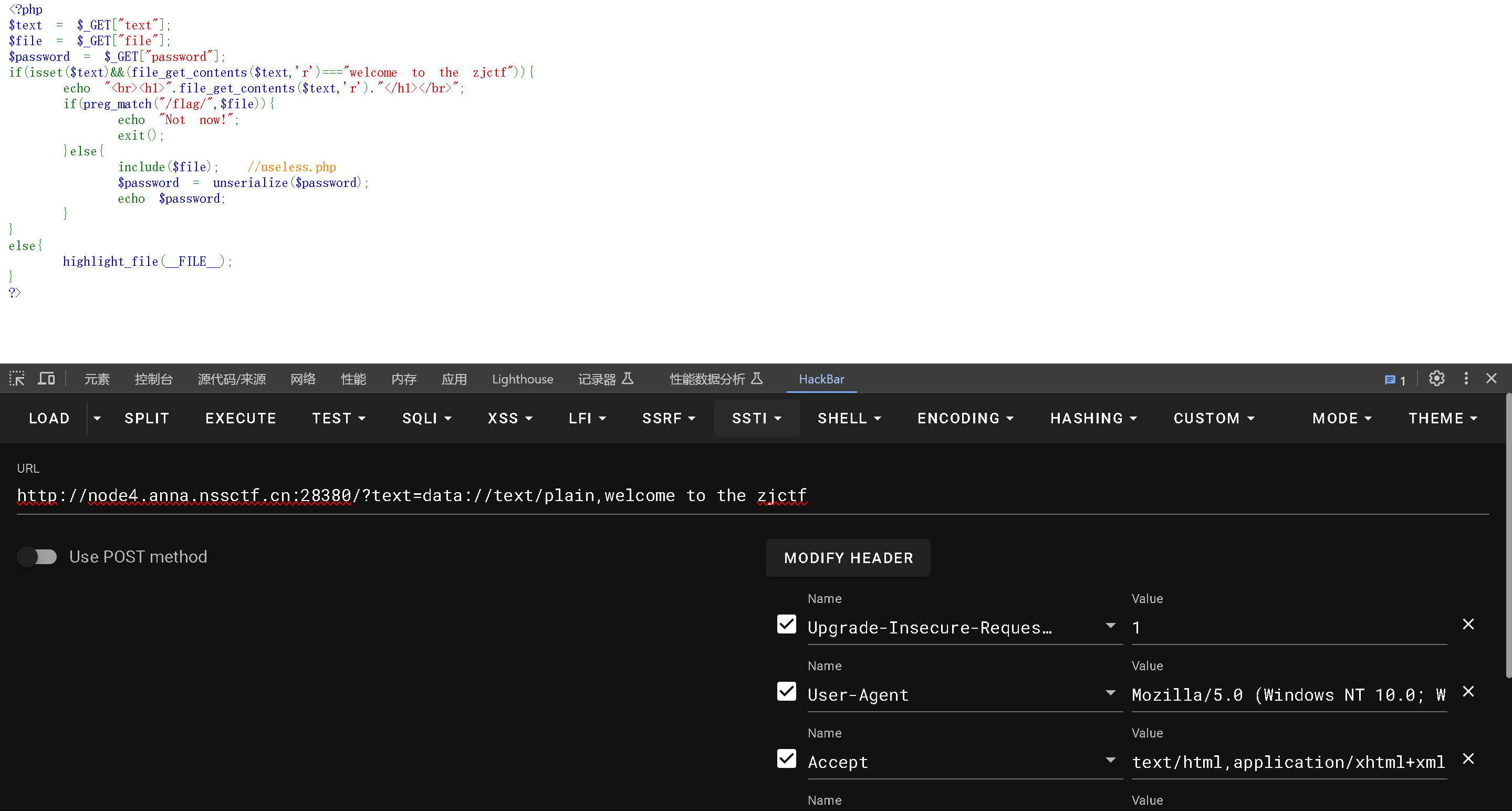The height and width of the screenshot is (811, 1512).
Task: Remove the Accept header row
Action: pos(1468,759)
